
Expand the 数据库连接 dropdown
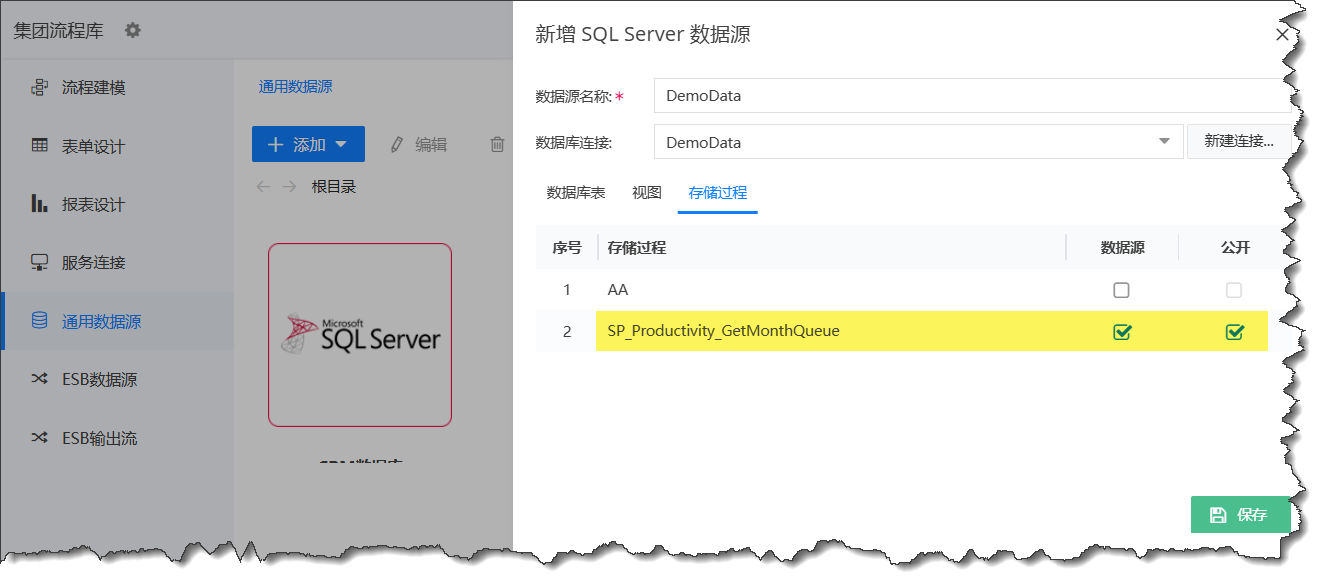(1164, 142)
